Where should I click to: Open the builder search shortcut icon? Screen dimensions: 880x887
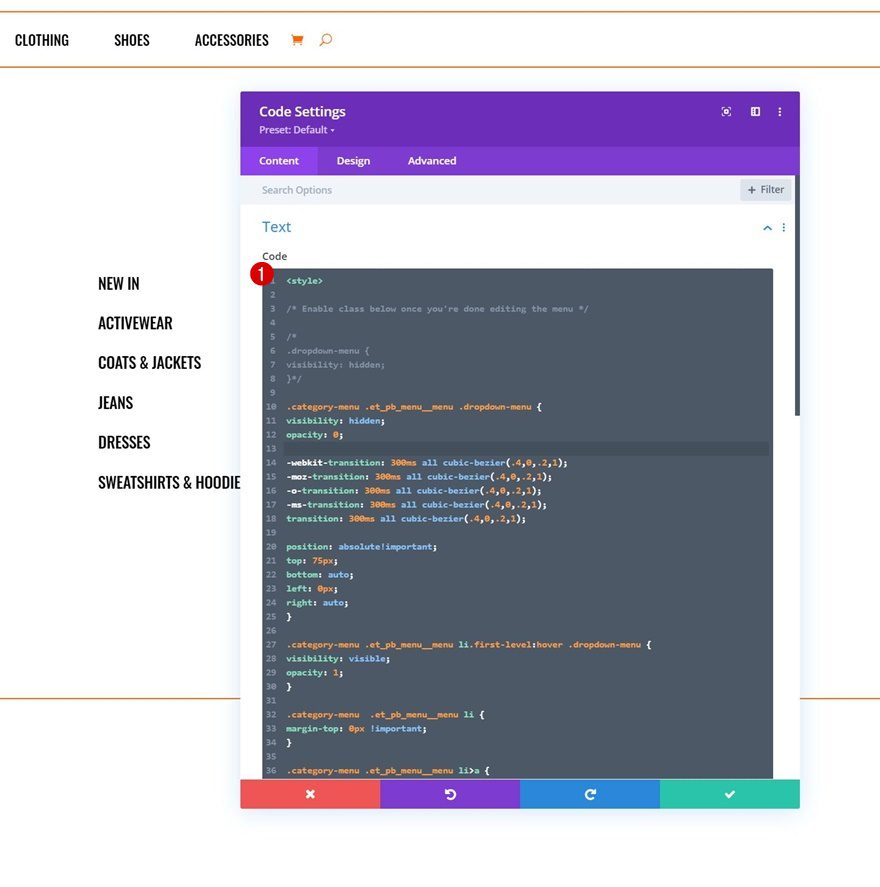point(726,112)
